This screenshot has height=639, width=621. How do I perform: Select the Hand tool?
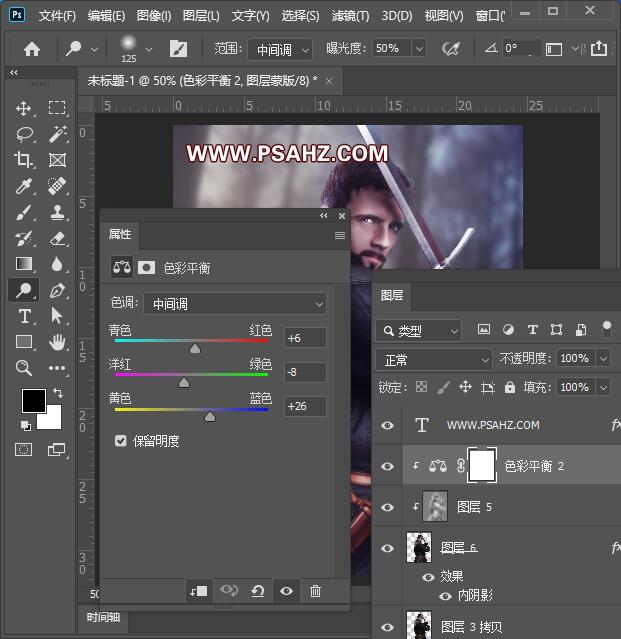[57, 342]
